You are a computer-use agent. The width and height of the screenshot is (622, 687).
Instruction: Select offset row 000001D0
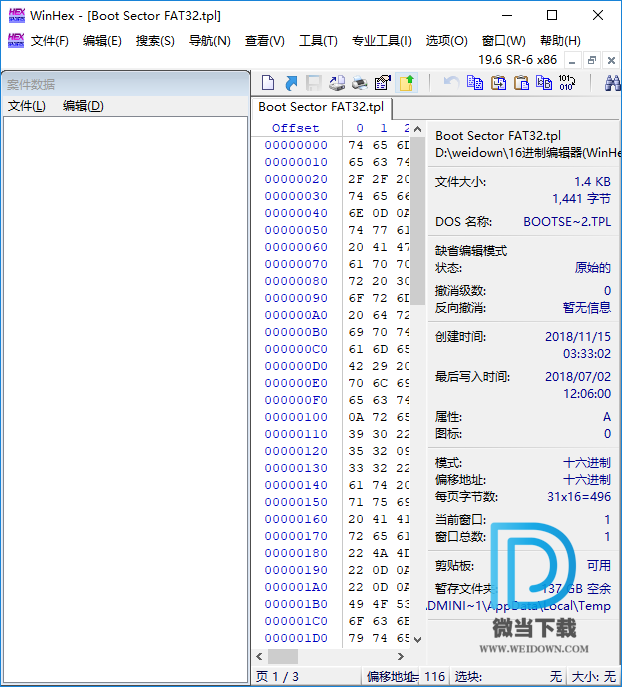click(296, 638)
